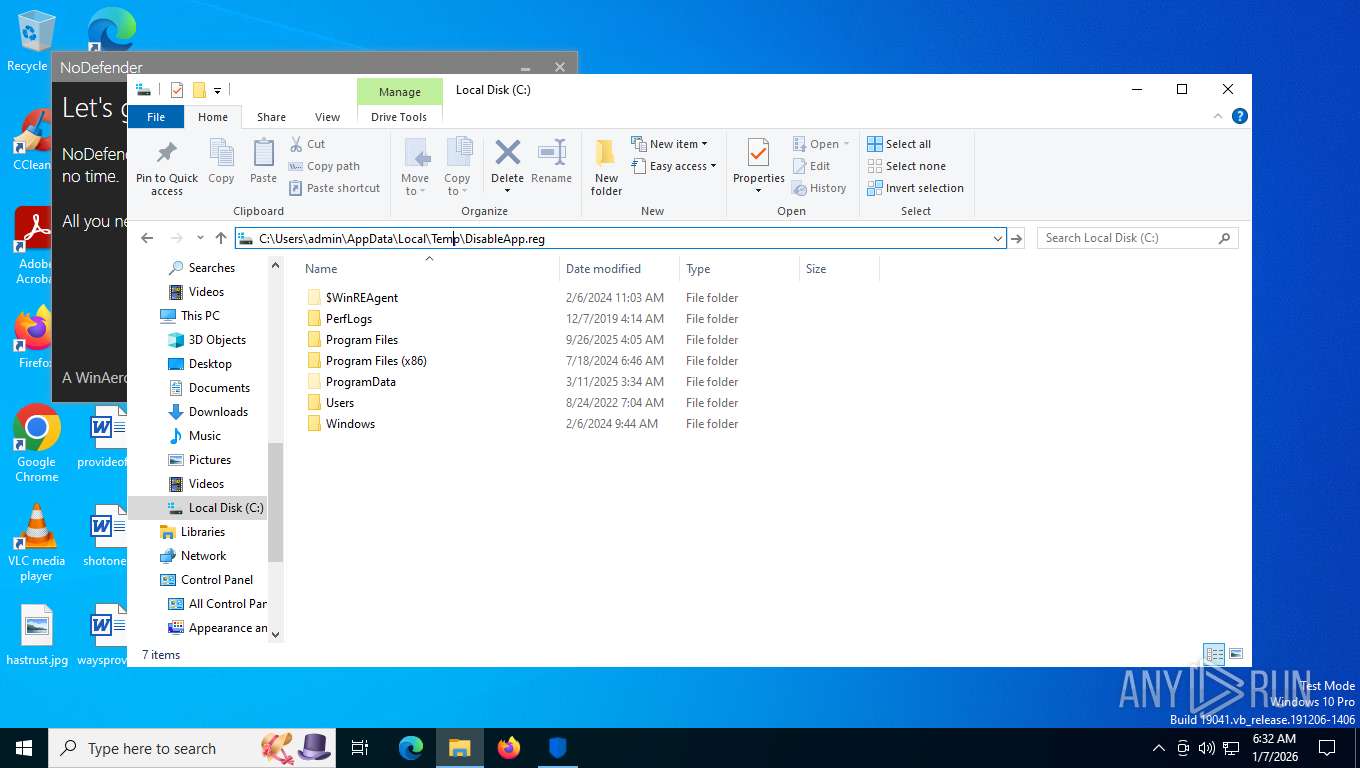
Task: Click Paste shortcut in ribbon
Action: [334, 188]
